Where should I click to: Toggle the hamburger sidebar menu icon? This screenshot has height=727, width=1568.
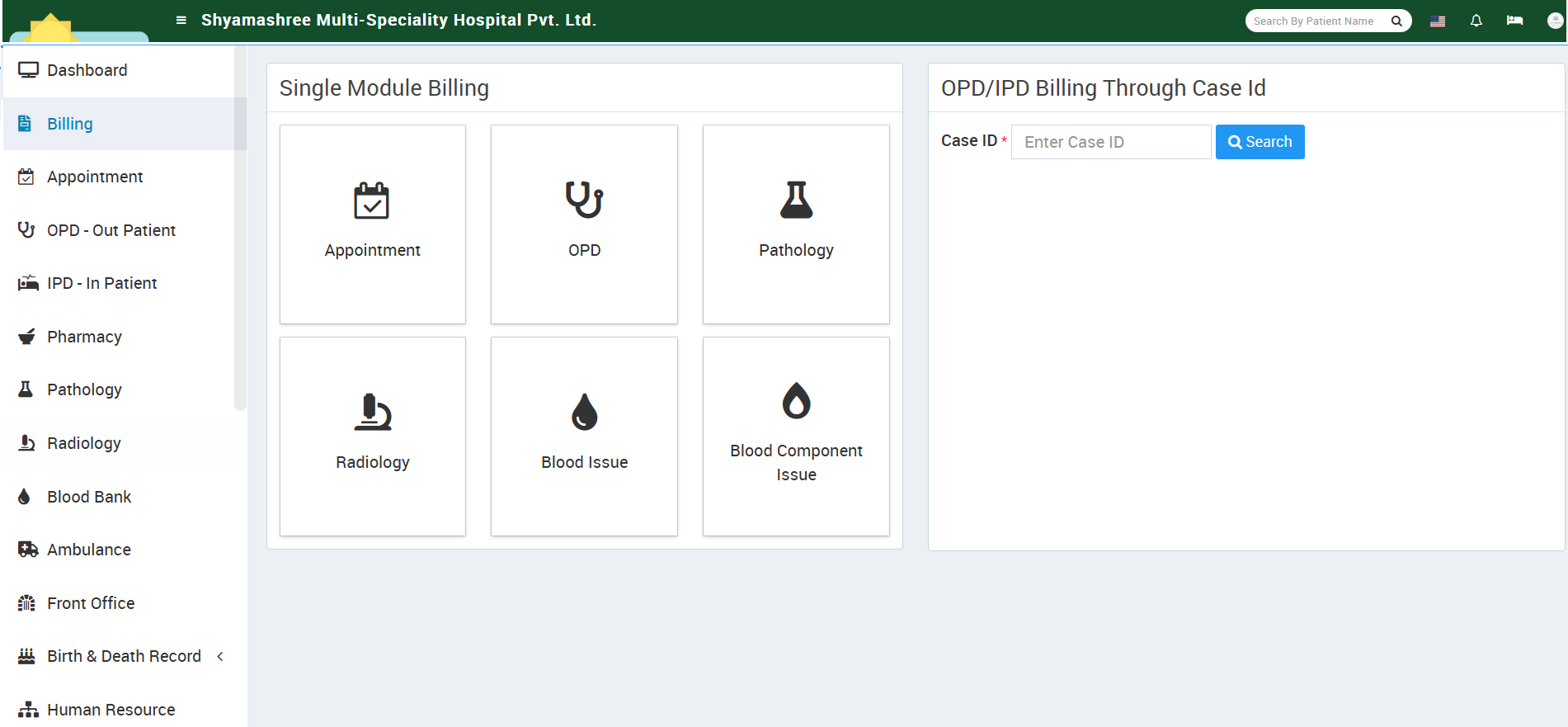(181, 20)
